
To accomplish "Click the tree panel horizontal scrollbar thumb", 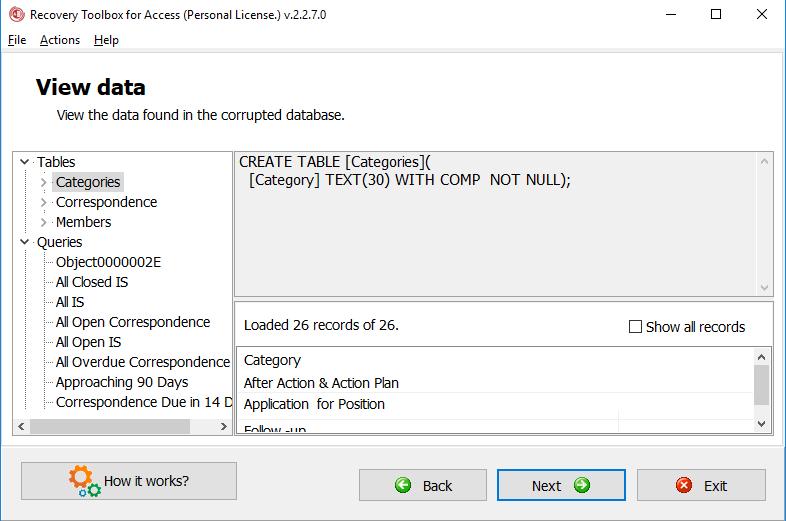I will click(110, 427).
